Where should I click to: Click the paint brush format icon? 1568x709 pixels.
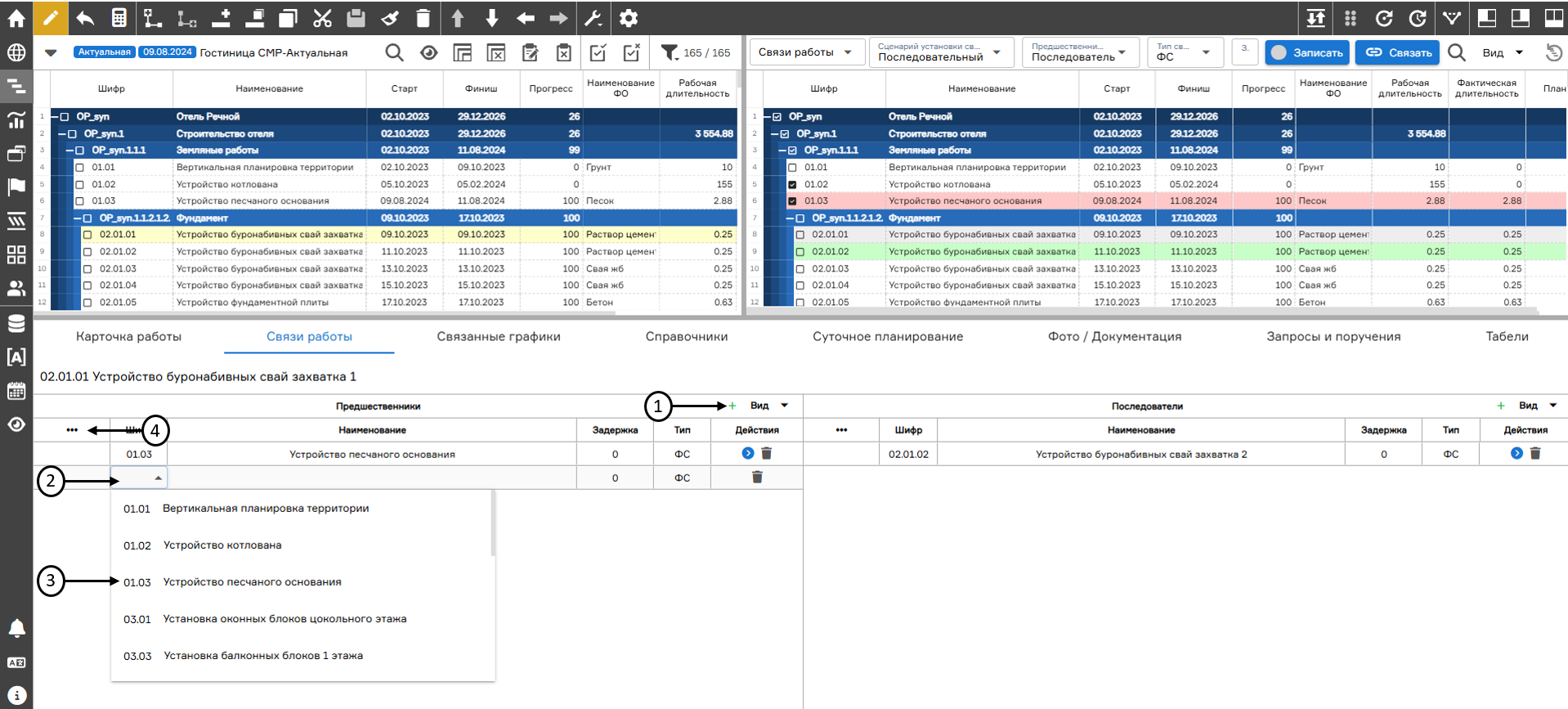coord(390,17)
